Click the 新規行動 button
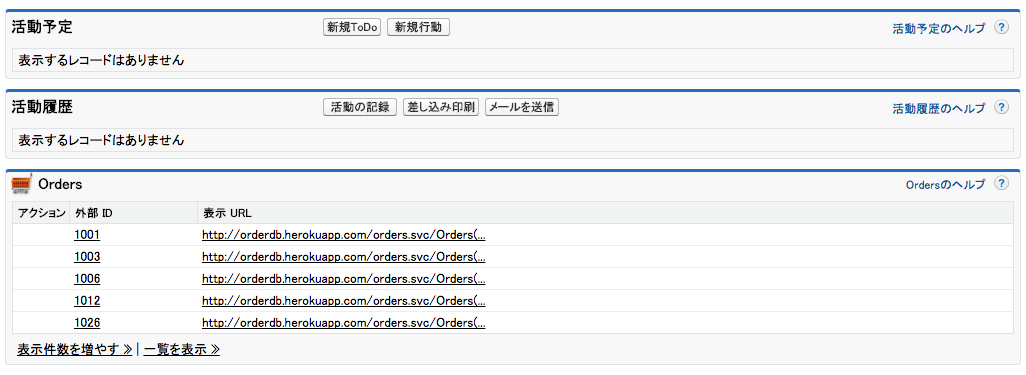Image resolution: width=1026 pixels, height=375 pixels. 419,27
